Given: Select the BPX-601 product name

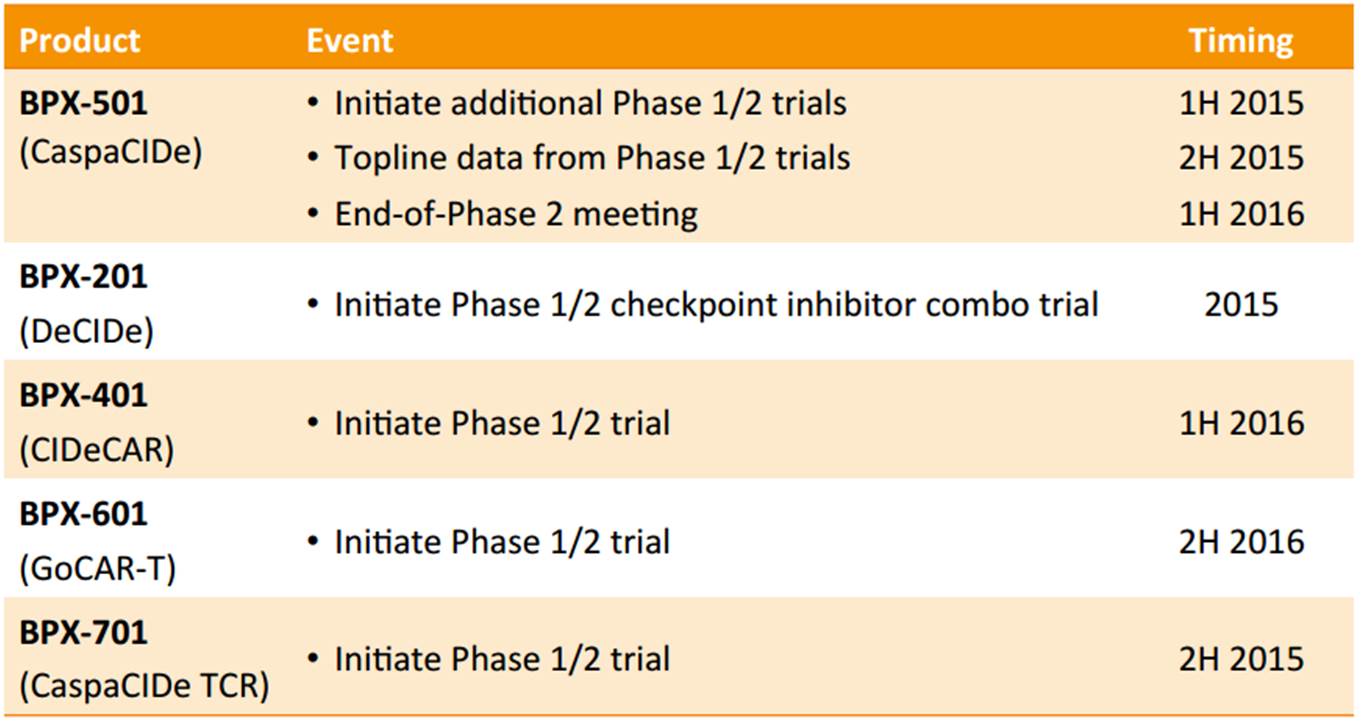Looking at the screenshot, I should tap(83, 514).
